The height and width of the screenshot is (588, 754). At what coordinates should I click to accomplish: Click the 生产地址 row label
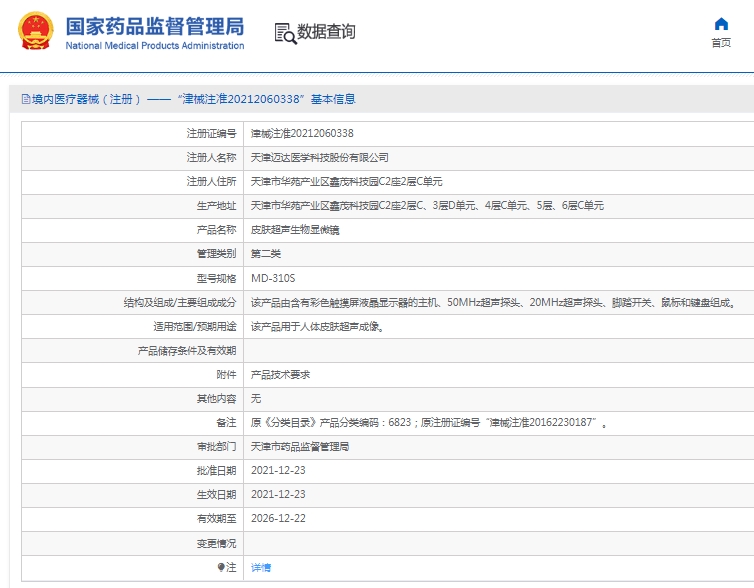(x=216, y=205)
